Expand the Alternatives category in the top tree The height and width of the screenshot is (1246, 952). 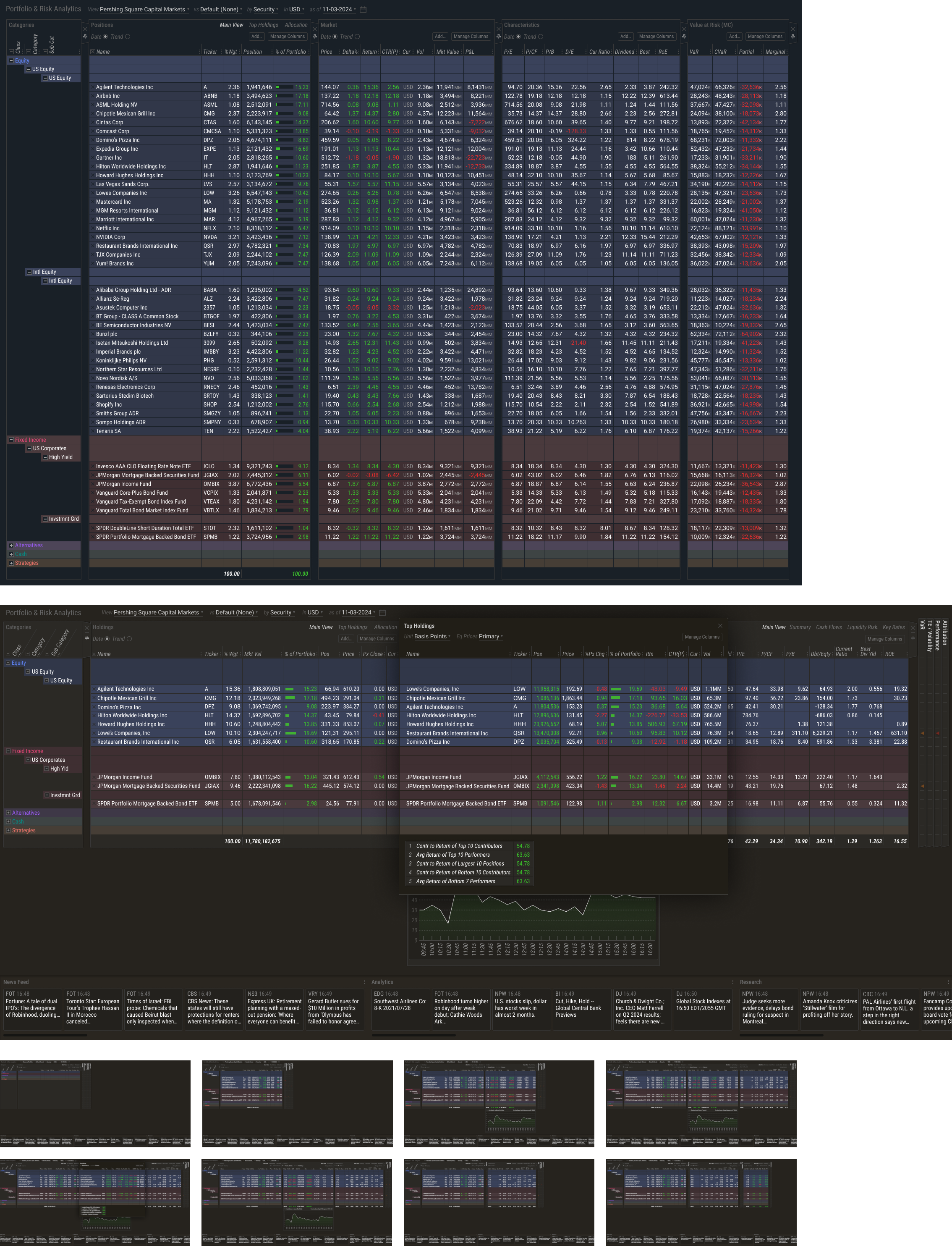pyautogui.click(x=11, y=546)
